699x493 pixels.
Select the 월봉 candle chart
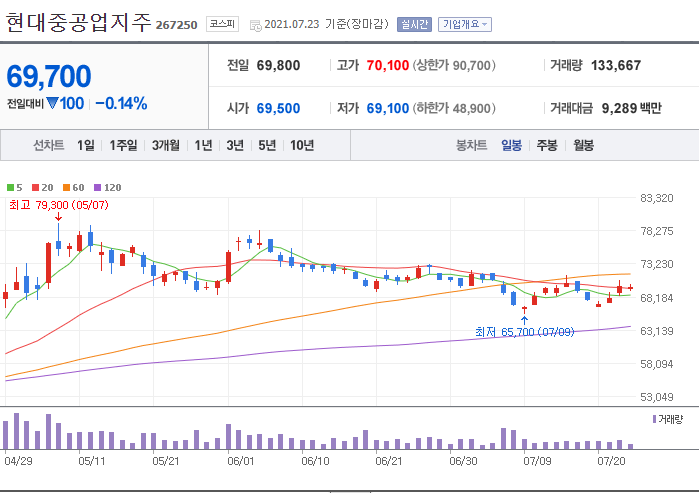coord(583,145)
